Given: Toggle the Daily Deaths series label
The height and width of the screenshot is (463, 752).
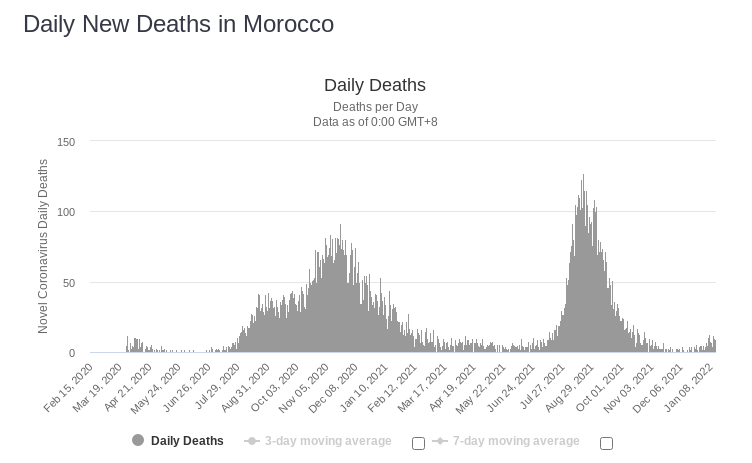Looking at the screenshot, I should click(187, 441).
